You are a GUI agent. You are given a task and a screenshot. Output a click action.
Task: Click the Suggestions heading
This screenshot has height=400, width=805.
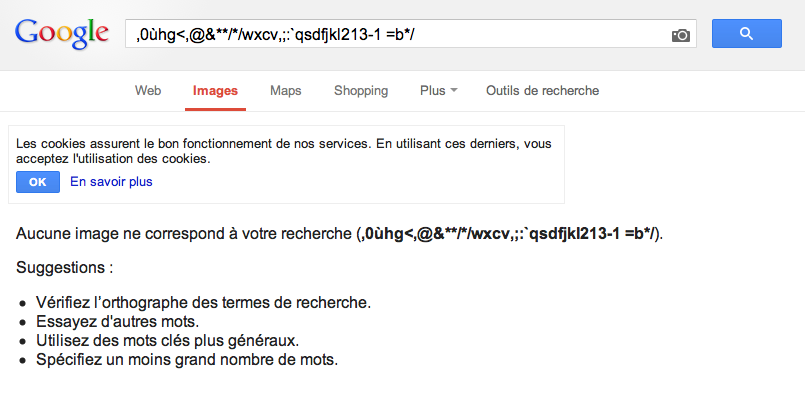65,268
